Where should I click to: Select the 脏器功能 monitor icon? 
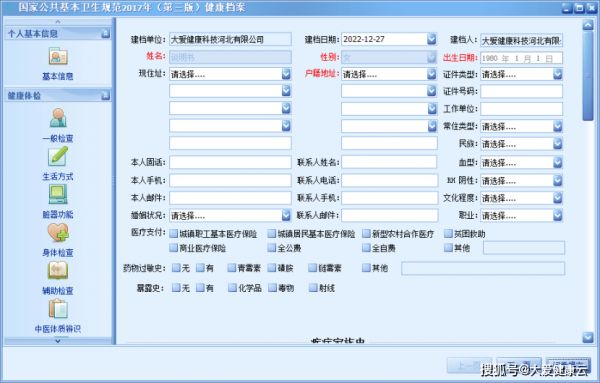[x=58, y=194]
